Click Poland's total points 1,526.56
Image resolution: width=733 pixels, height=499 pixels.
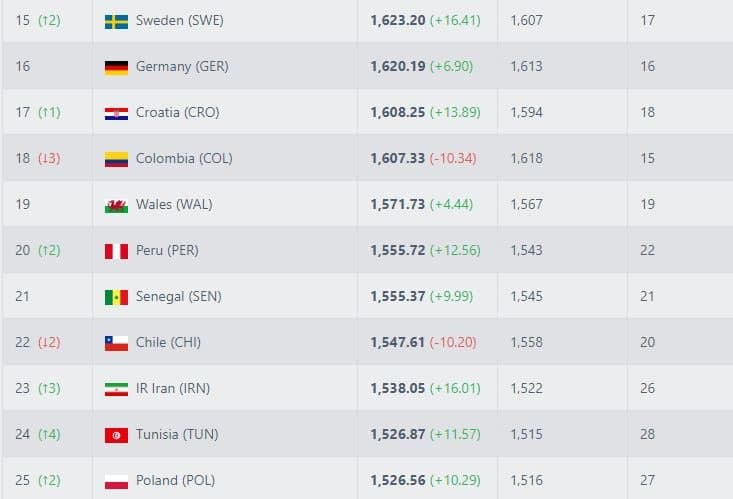point(396,481)
